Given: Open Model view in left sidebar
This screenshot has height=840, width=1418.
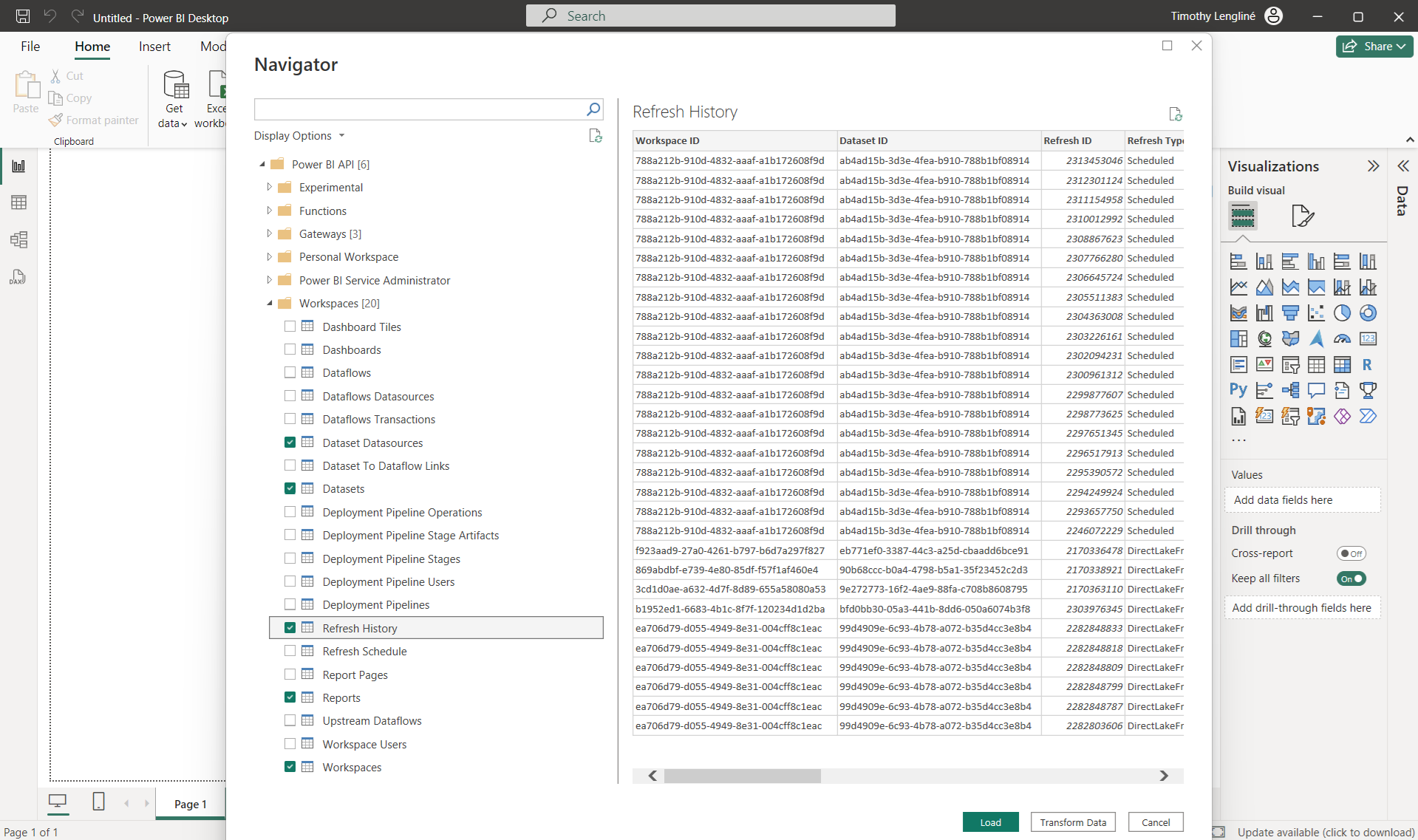Looking at the screenshot, I should (19, 239).
